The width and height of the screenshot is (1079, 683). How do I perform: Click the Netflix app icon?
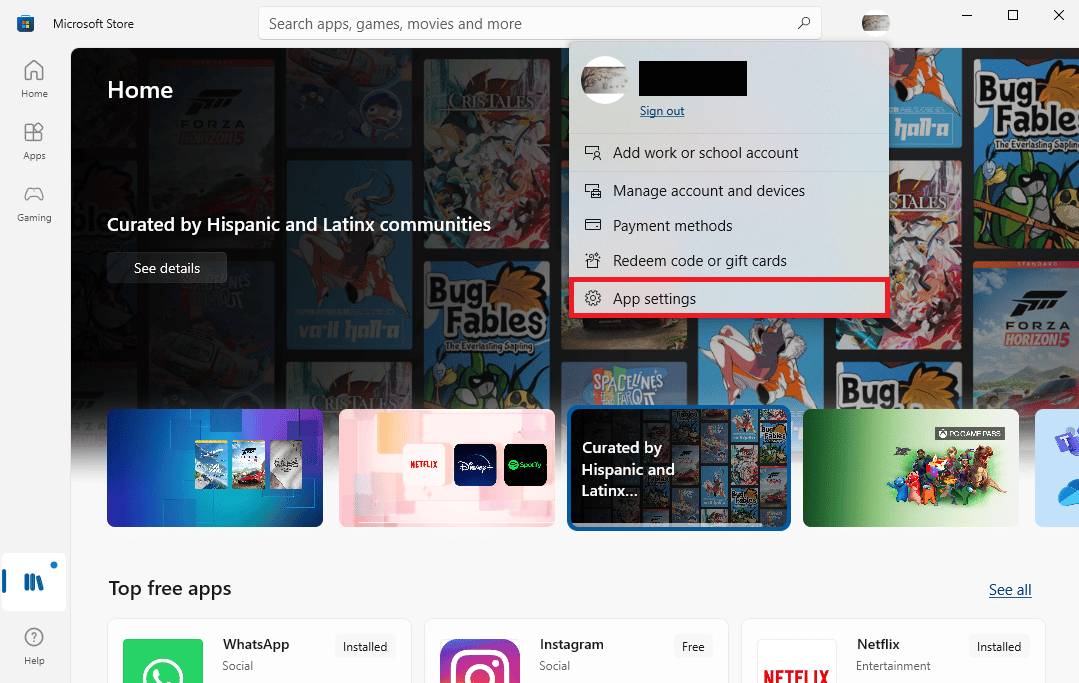point(797,661)
